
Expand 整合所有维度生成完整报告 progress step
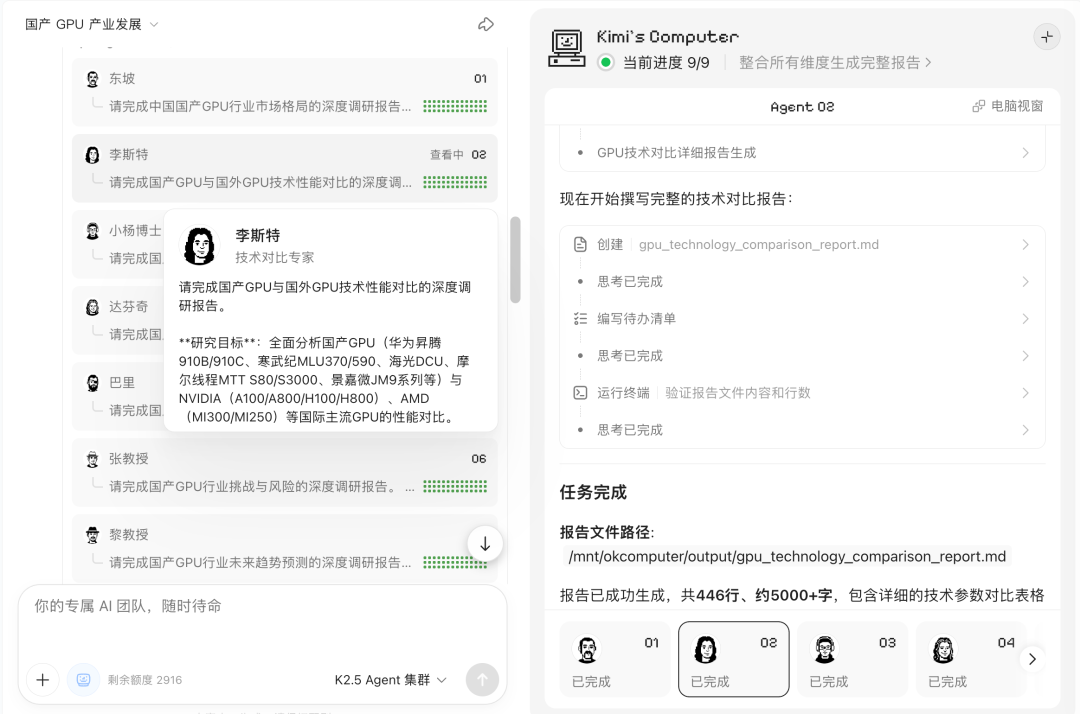835,63
